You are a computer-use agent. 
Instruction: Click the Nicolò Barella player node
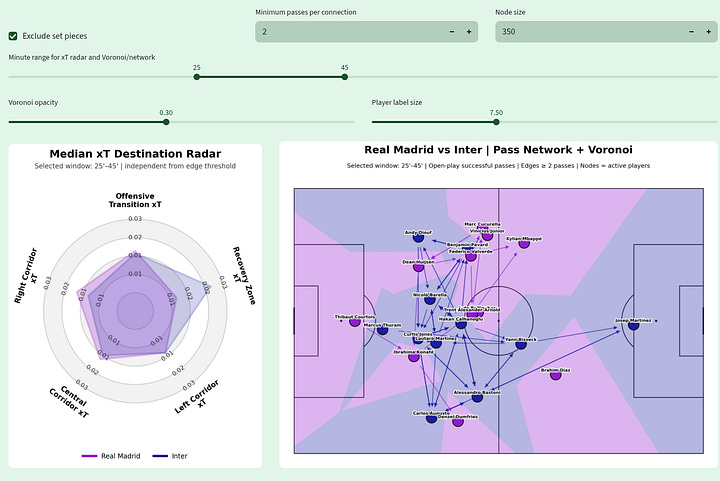pos(430,299)
